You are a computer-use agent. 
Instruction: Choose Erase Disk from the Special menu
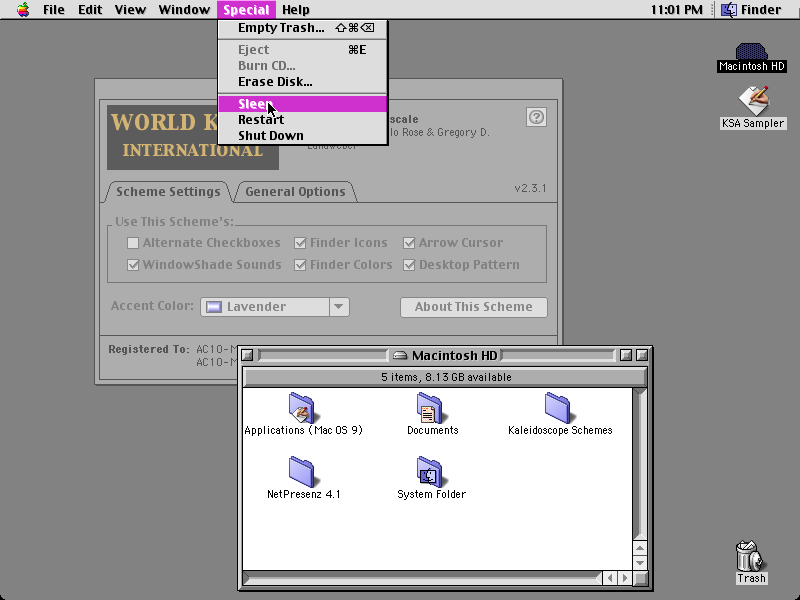coord(303,82)
